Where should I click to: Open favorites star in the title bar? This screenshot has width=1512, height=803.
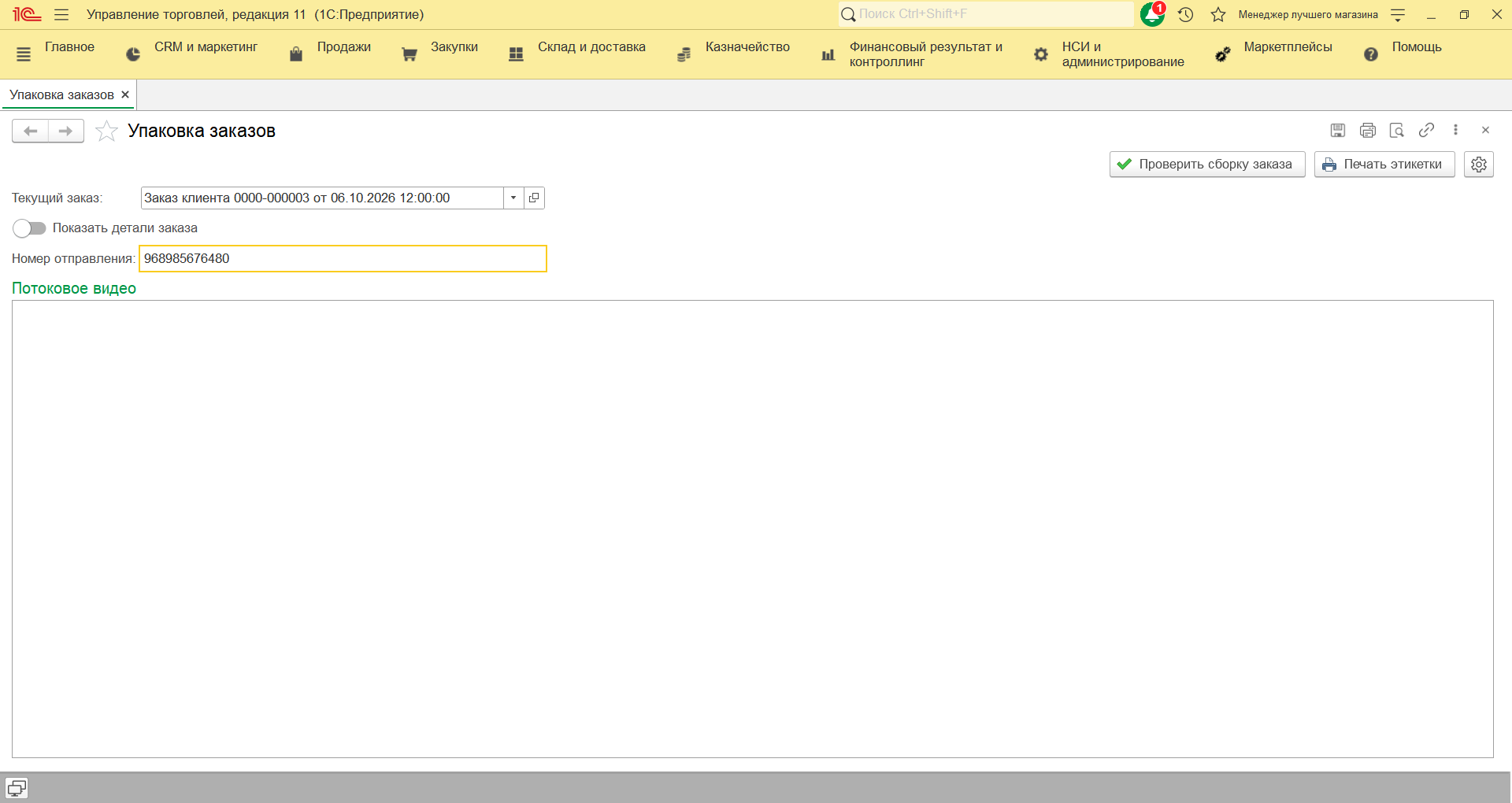(1218, 14)
